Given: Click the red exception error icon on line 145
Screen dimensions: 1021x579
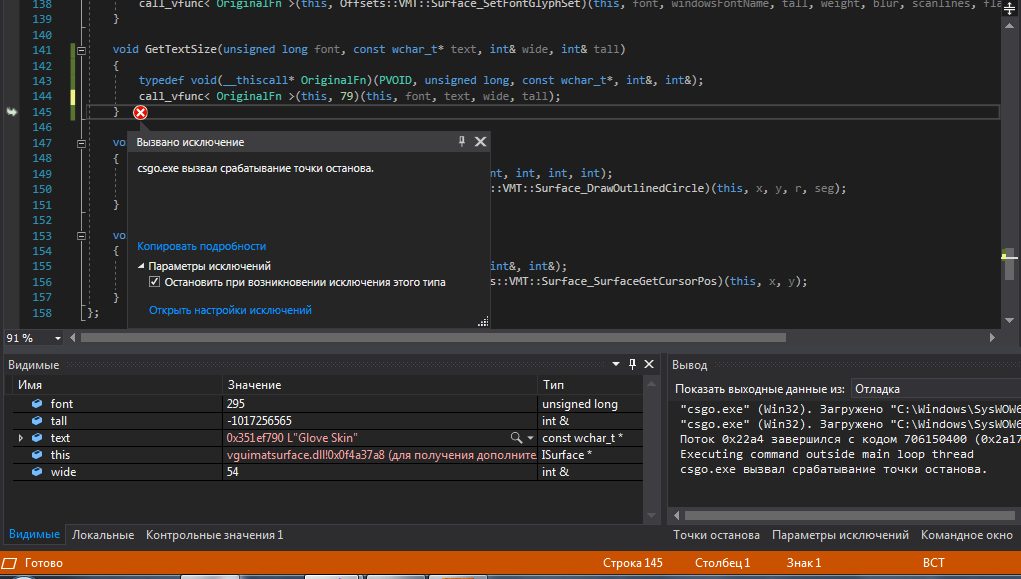Looking at the screenshot, I should [140, 113].
